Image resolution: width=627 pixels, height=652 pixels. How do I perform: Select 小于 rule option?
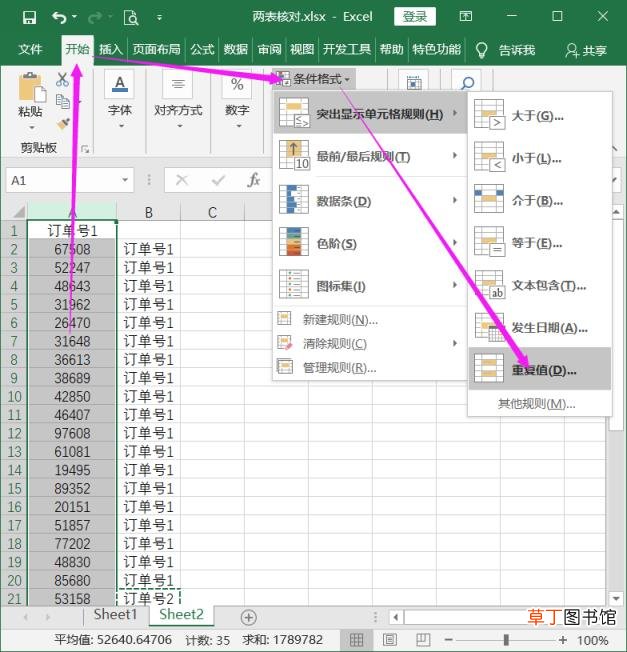pyautogui.click(x=540, y=157)
